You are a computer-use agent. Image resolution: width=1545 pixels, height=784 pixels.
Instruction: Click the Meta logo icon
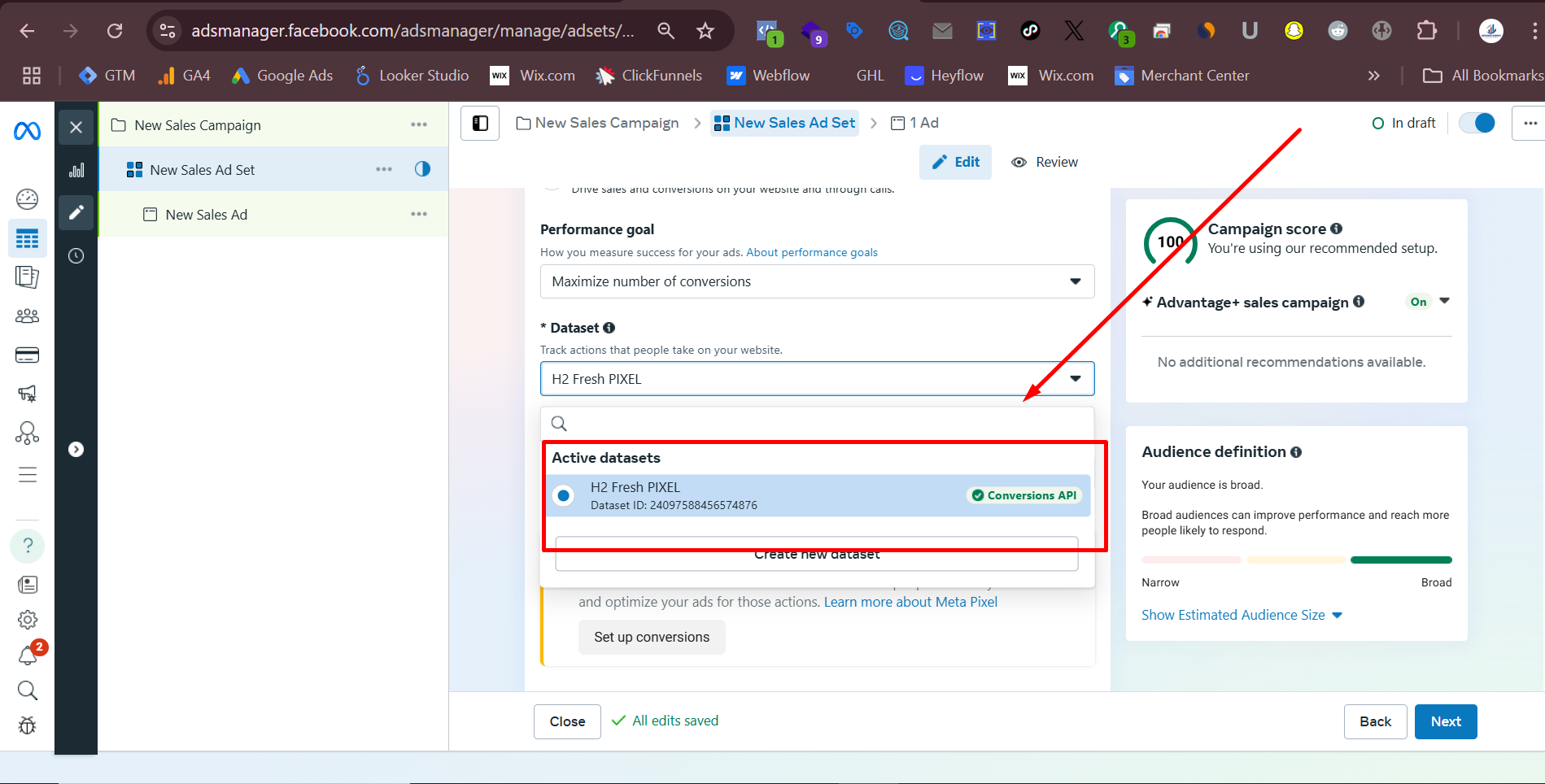27,130
